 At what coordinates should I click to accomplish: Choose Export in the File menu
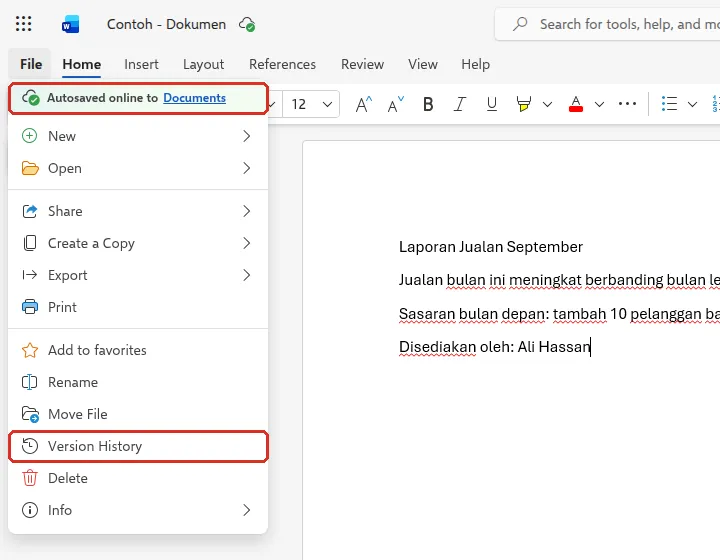(138, 275)
